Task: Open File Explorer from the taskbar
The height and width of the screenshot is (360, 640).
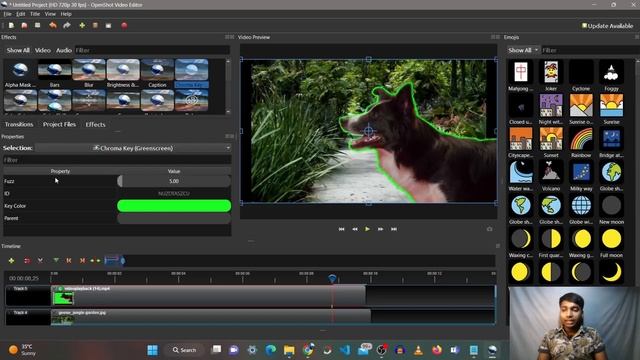Action: 289,350
